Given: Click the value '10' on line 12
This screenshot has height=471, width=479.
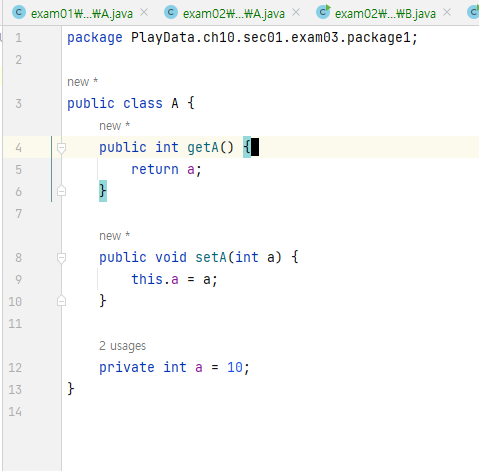Looking at the screenshot, I should click(x=235, y=367).
